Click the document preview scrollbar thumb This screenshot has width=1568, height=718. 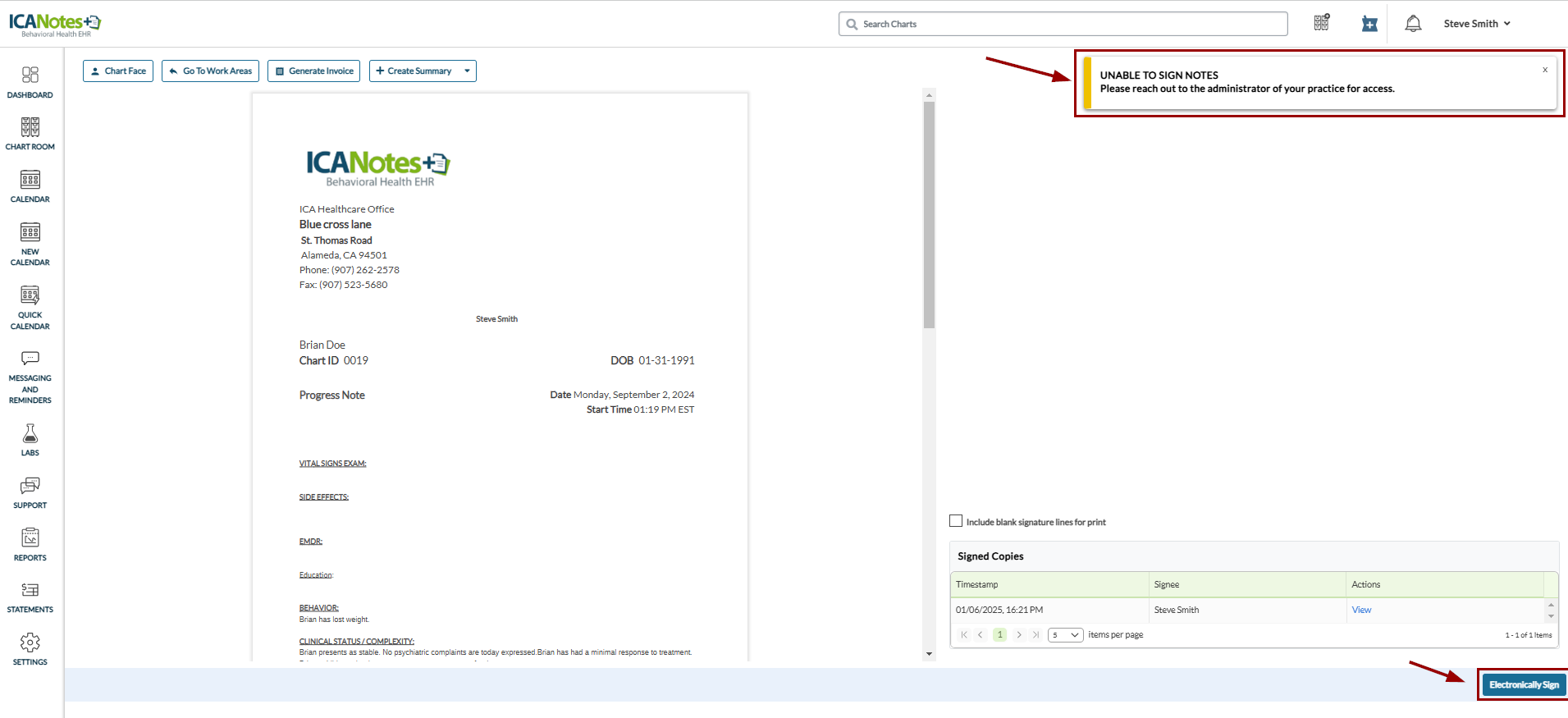click(x=929, y=215)
